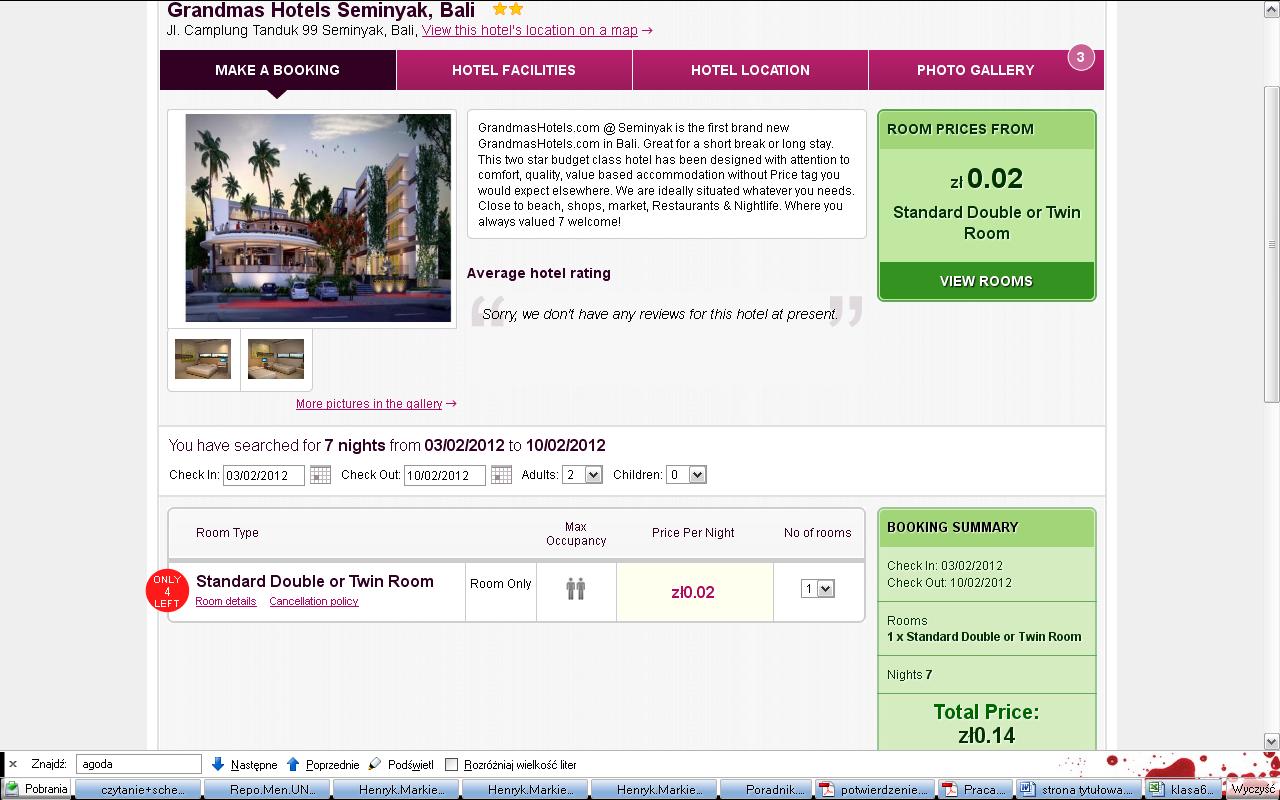Viewport: 1280px width, 800px height.
Task: Click the main hotel exterior photo
Action: (x=318, y=218)
